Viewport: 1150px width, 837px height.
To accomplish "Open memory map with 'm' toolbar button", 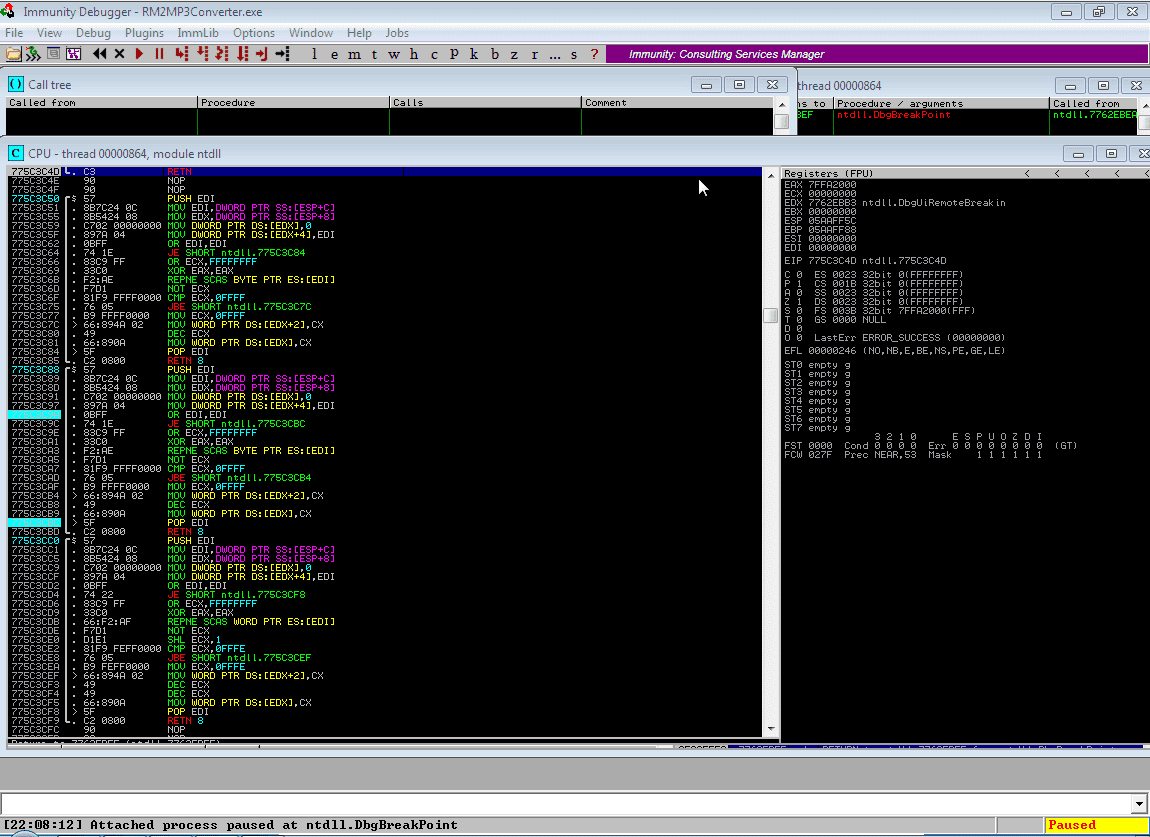I will coord(354,54).
